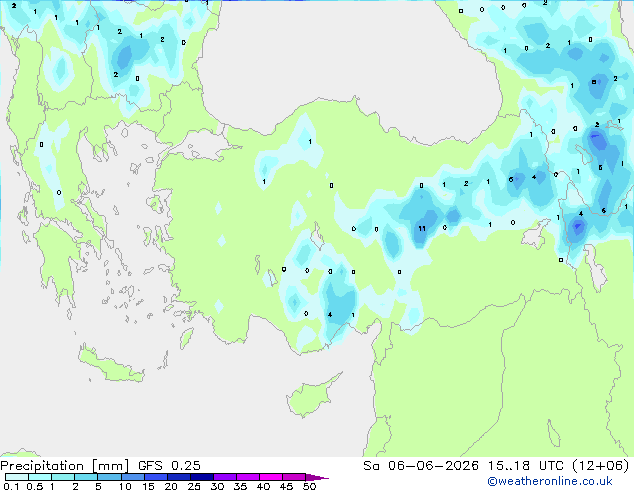The width and height of the screenshot is (634, 490).
Task: Select the 20–25 mm legend color box
Action: pyautogui.click(x=179, y=477)
